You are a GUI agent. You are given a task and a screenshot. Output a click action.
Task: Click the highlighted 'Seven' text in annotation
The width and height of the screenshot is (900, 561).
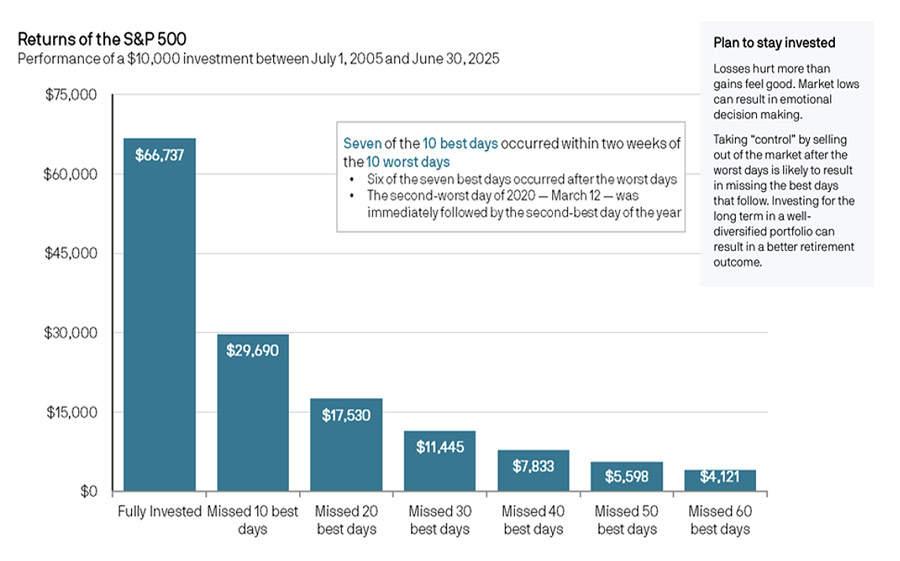(x=364, y=143)
